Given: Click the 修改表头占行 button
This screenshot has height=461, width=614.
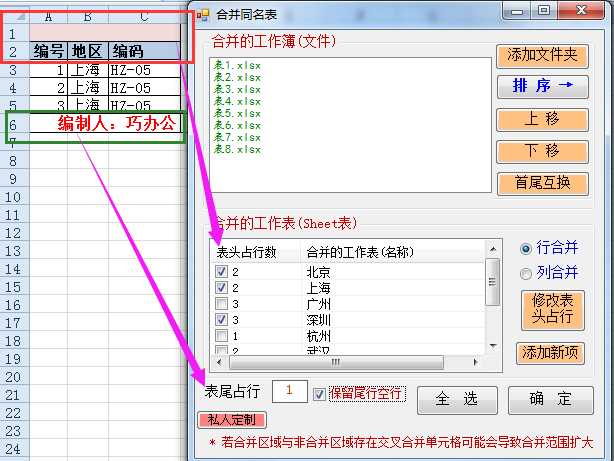Looking at the screenshot, I should pos(553,309).
